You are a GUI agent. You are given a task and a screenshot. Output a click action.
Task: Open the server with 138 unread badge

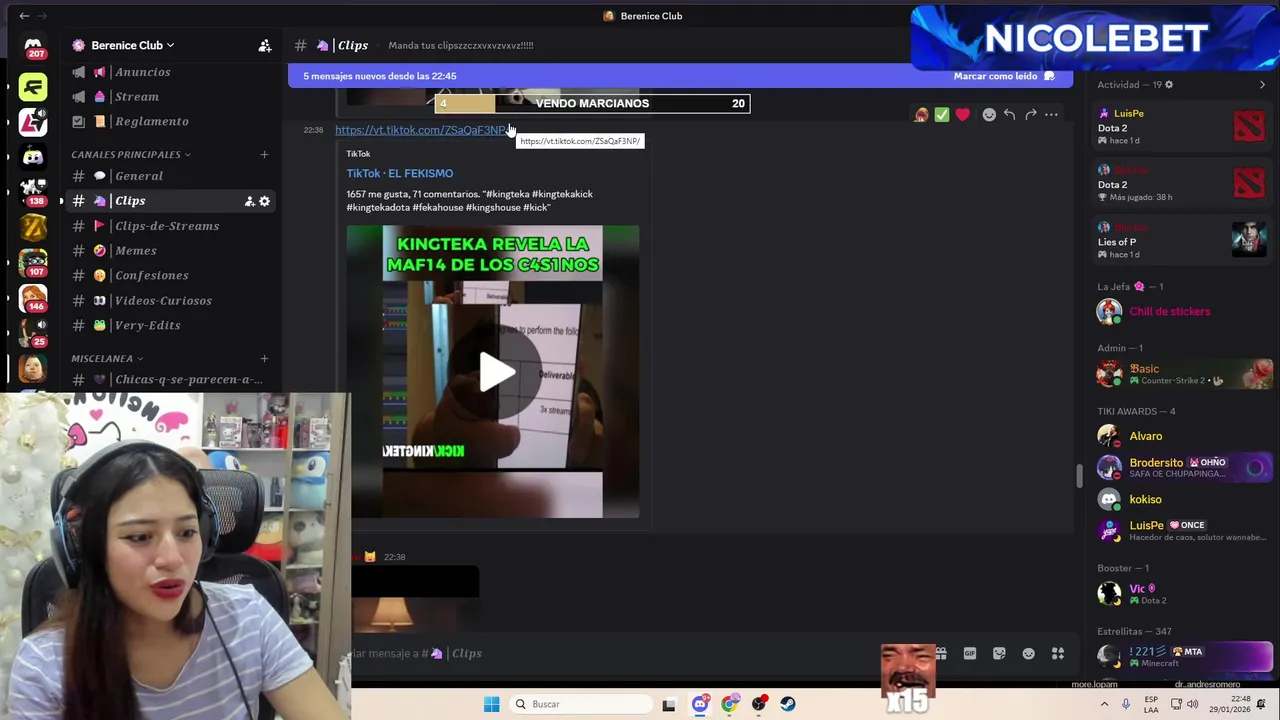click(33, 190)
